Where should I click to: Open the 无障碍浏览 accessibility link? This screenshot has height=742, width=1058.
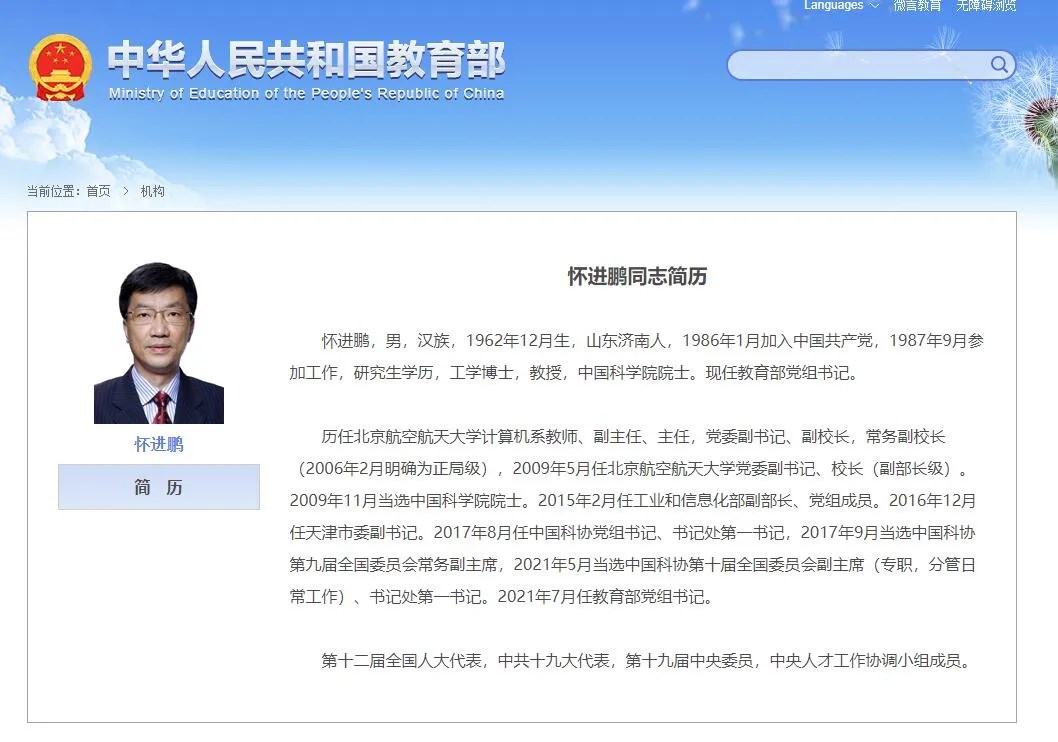pos(986,5)
